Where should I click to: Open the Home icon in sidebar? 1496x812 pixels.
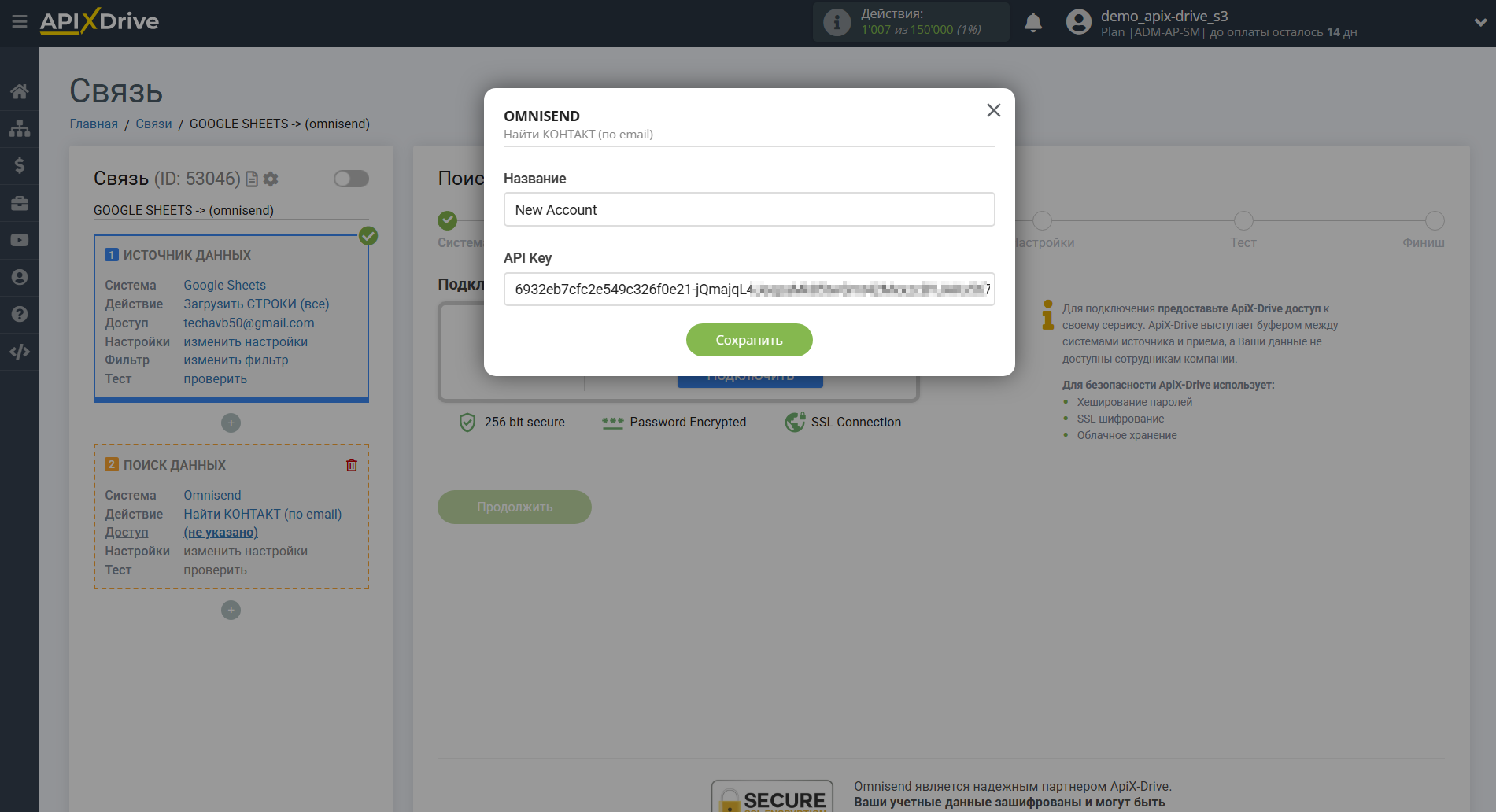[x=20, y=90]
